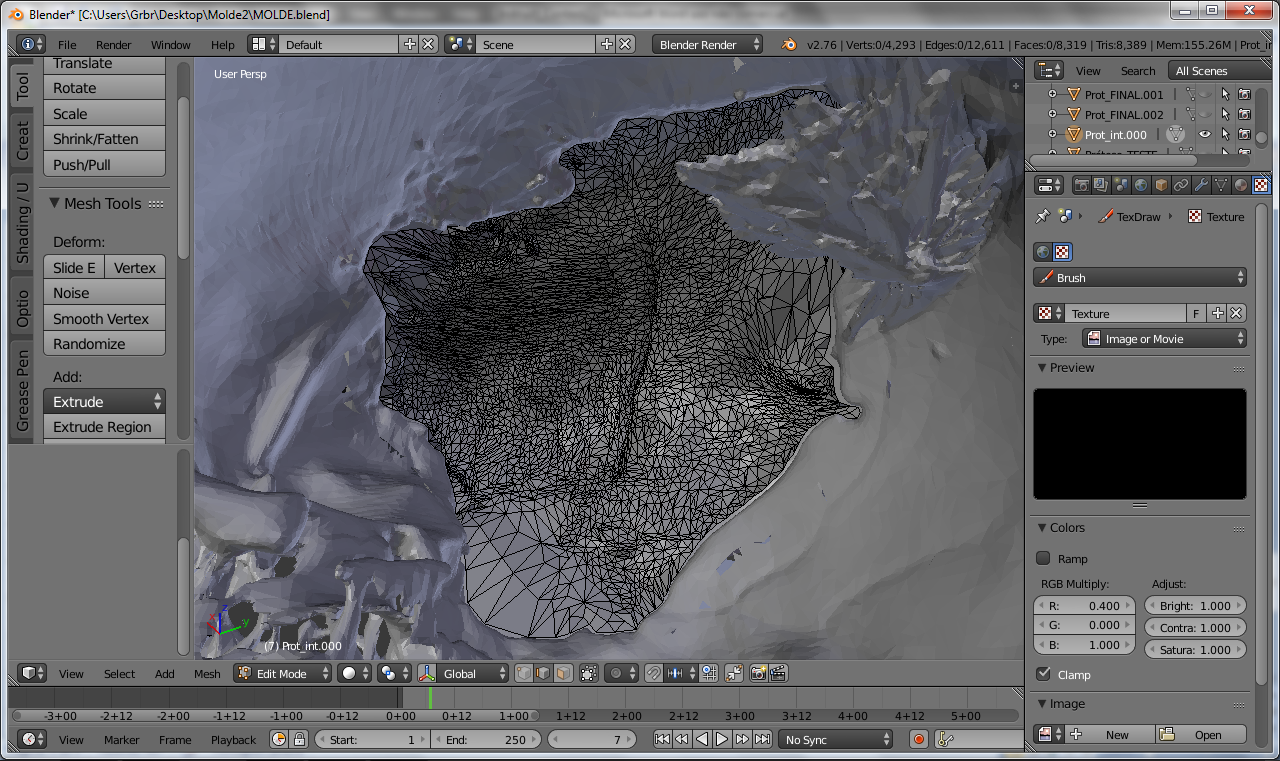Open the Render Layers properties tab icon

(1101, 185)
